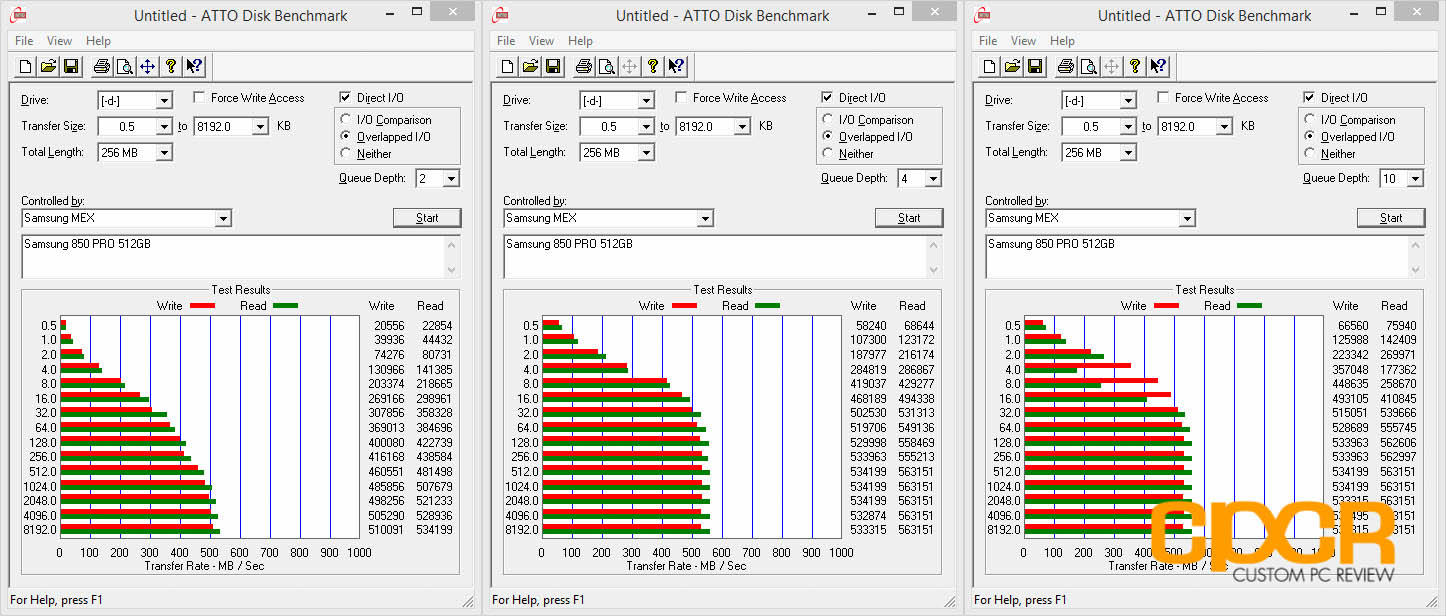Image resolution: width=1446 pixels, height=616 pixels.
Task: Open Drive dropdown in left window
Action: 164,100
